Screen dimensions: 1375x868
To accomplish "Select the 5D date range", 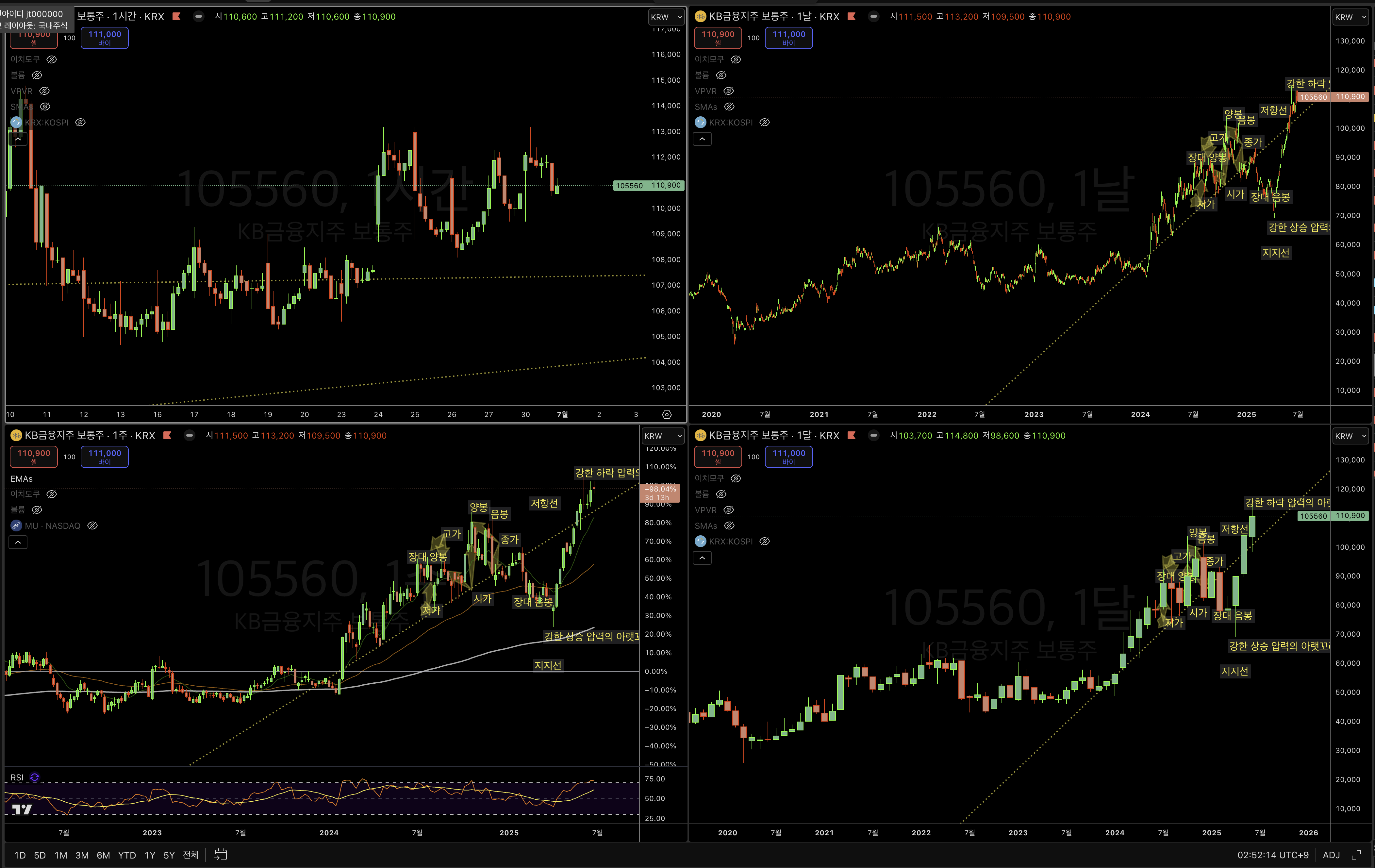I will (x=40, y=855).
